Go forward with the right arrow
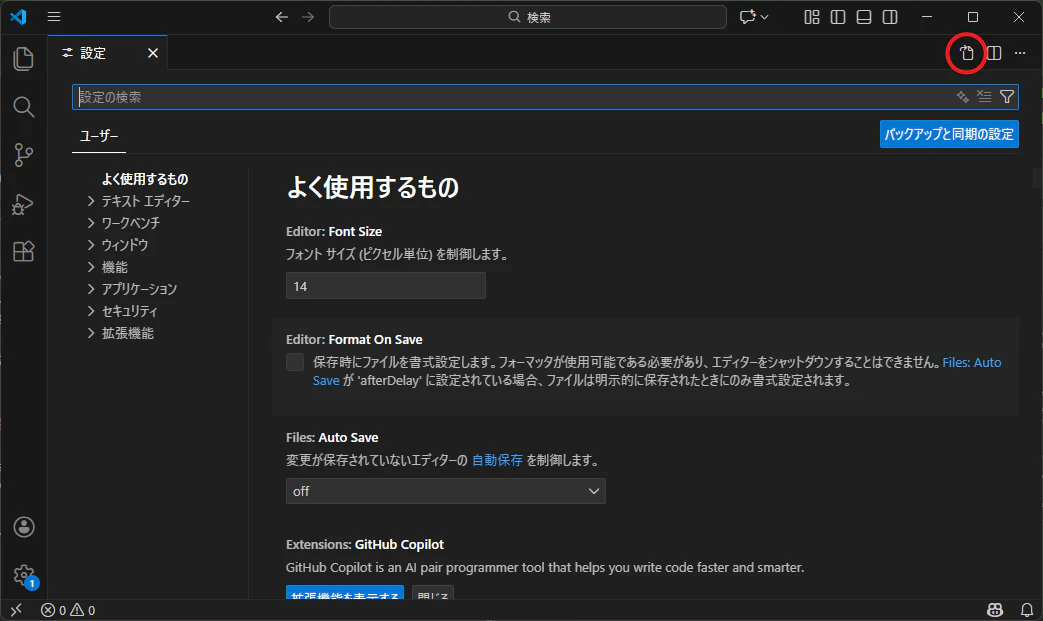This screenshot has height=621, width=1043. point(308,17)
